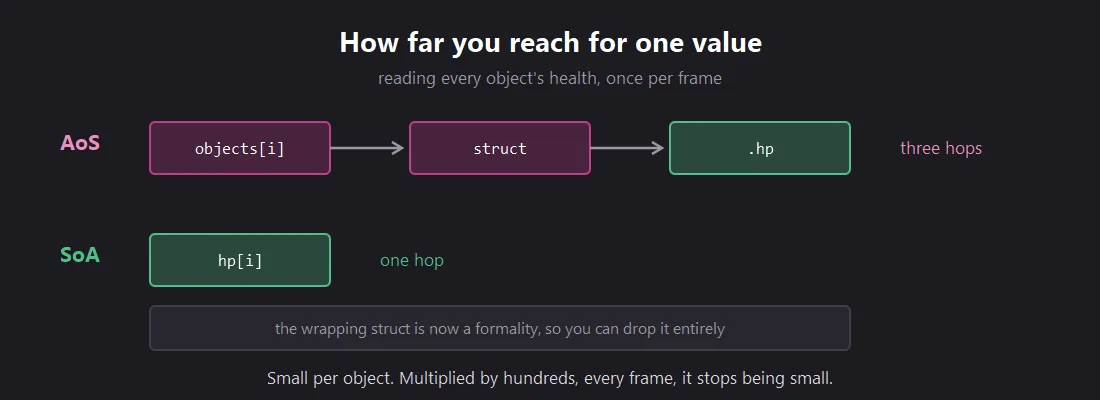
Task: Select the struct box in AoS row
Action: 499,148
